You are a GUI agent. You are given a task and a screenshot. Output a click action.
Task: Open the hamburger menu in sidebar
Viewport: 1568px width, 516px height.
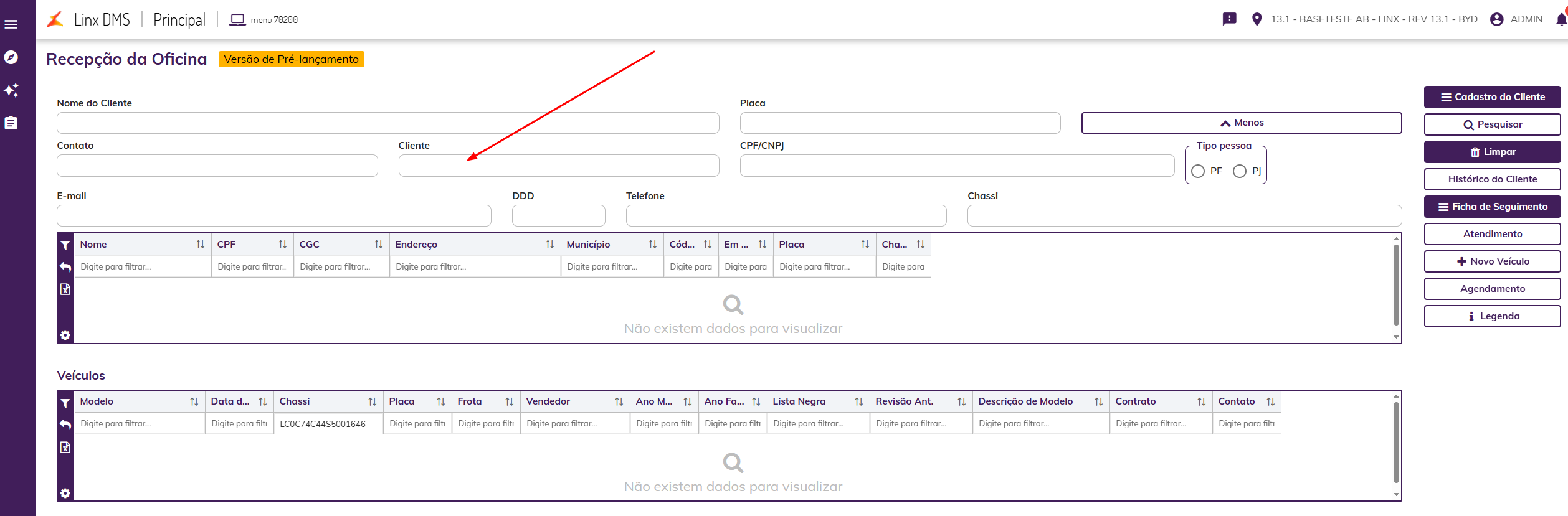coord(11,24)
